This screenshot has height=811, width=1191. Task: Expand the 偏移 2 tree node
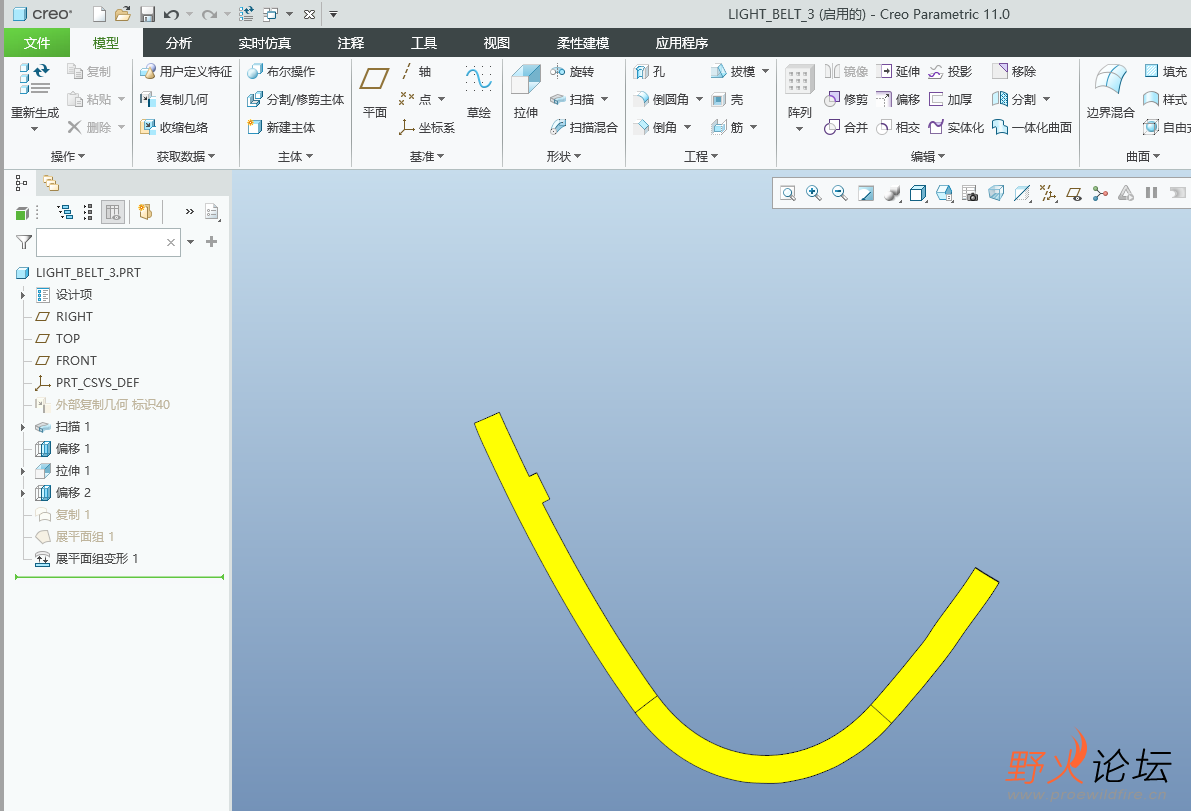(22, 493)
